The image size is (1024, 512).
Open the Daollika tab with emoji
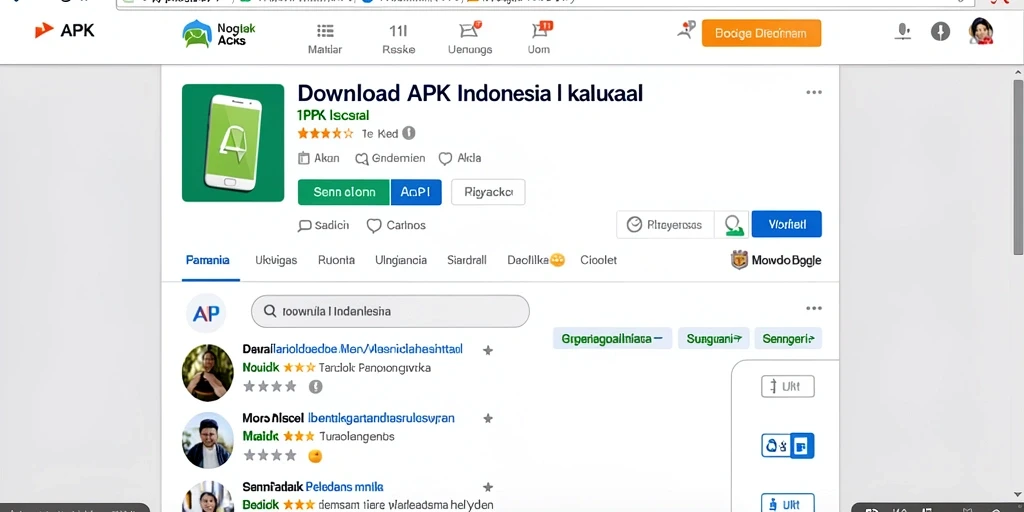click(536, 260)
